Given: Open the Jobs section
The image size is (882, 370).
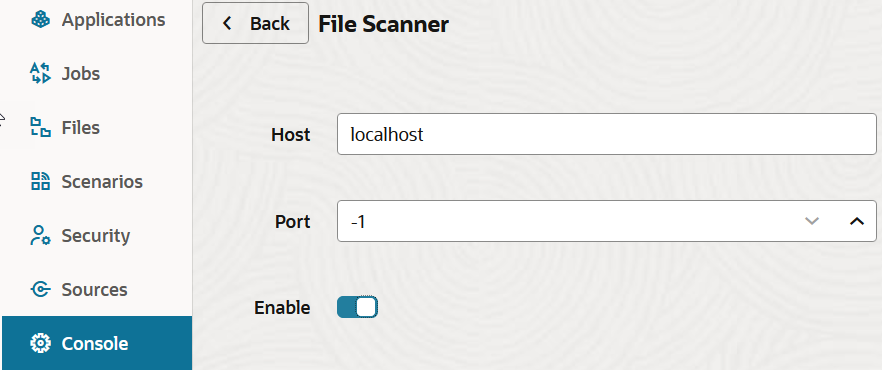Looking at the screenshot, I should [x=97, y=74].
